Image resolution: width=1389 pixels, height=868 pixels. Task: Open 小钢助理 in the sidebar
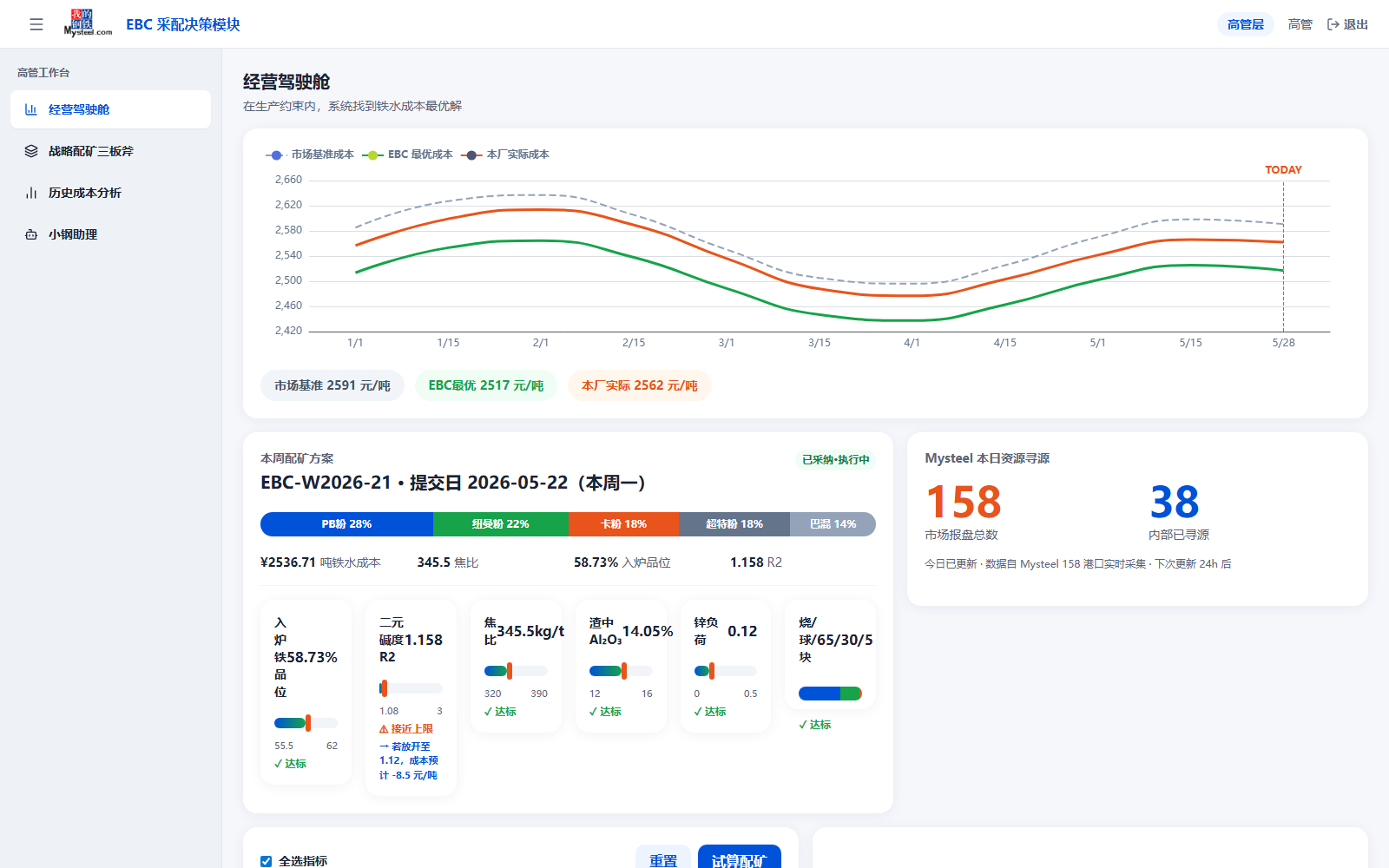tap(111, 234)
